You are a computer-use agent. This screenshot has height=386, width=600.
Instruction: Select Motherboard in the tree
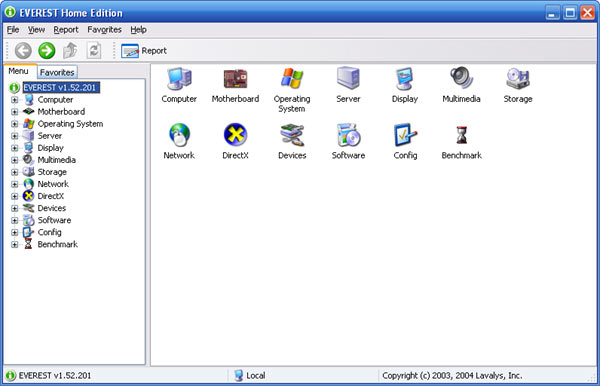click(x=61, y=112)
